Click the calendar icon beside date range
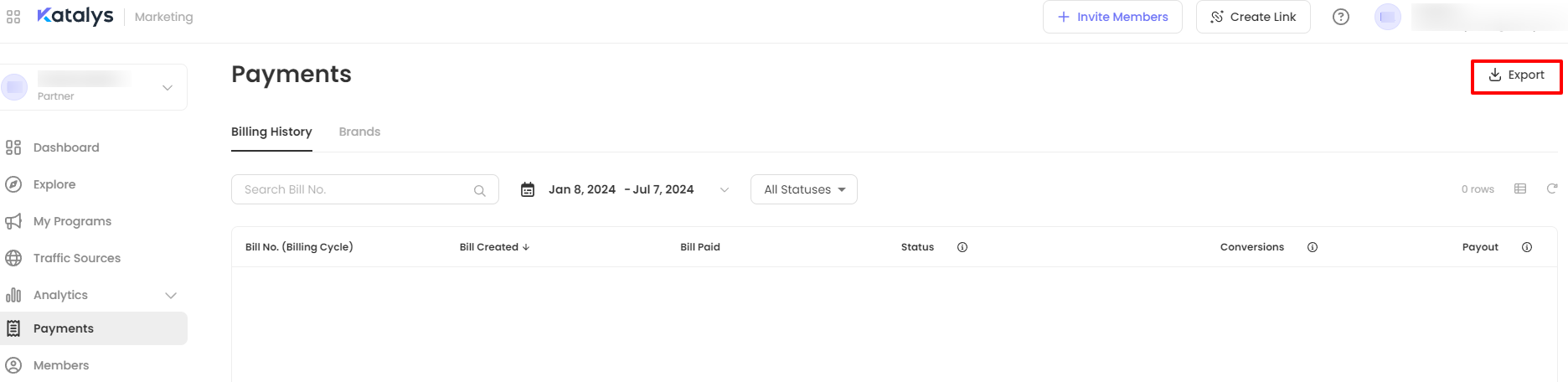The height and width of the screenshot is (382, 1568). tap(528, 190)
